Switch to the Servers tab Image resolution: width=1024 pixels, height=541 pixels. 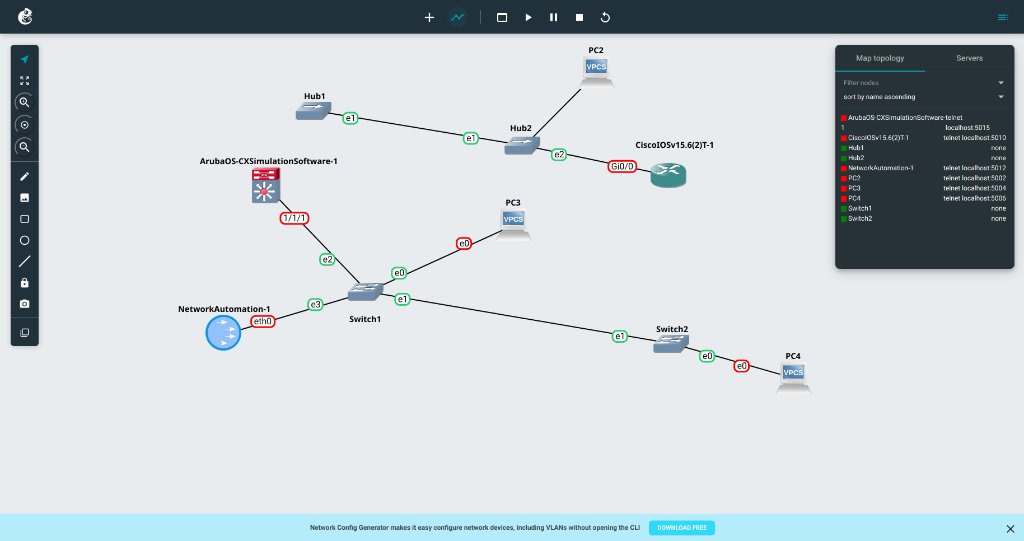tap(969, 58)
